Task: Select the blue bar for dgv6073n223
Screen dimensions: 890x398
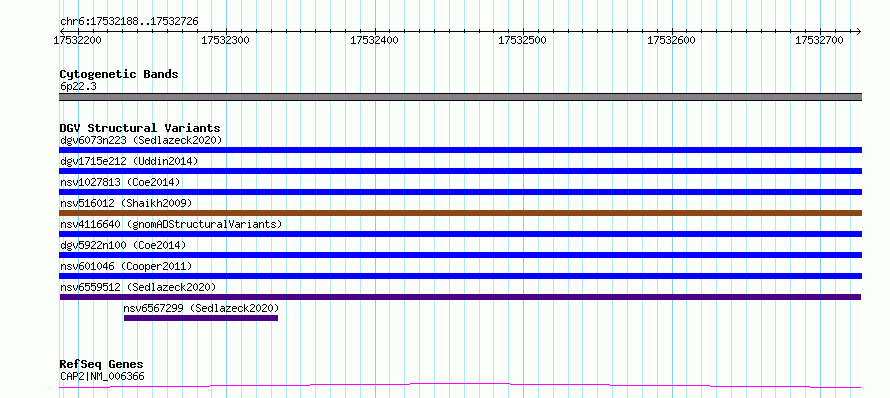Action: pyautogui.click(x=460, y=150)
